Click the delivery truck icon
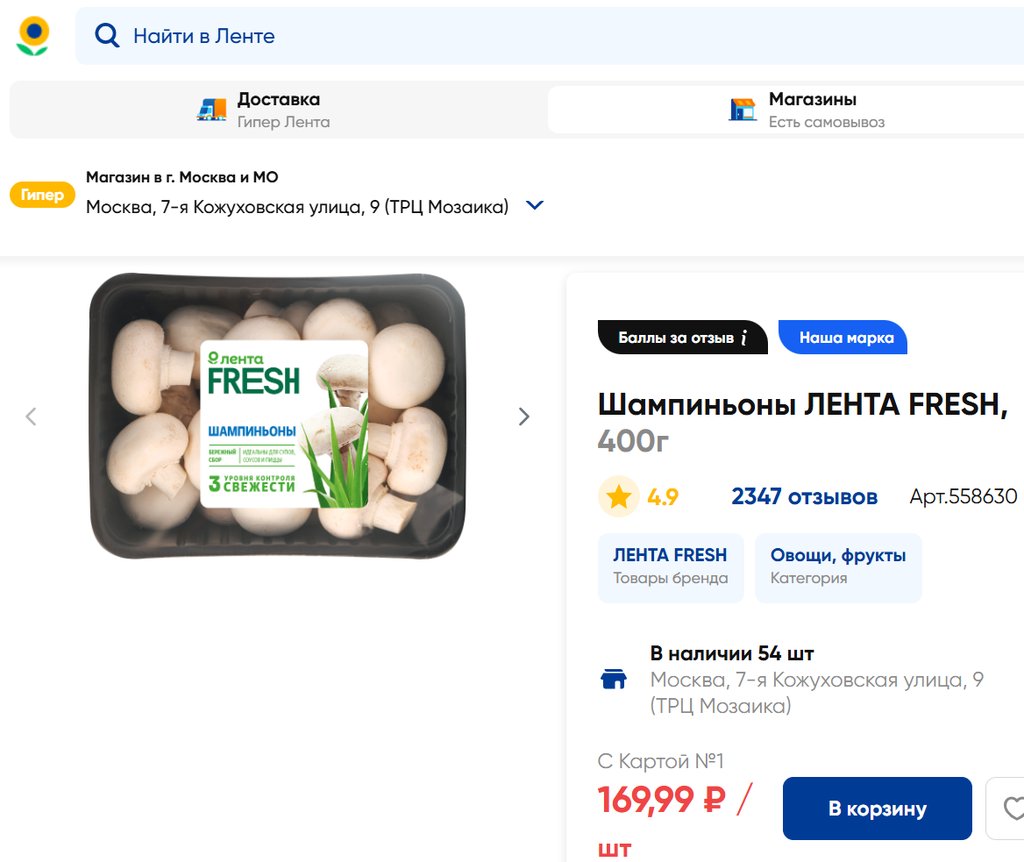This screenshot has height=862, width=1024. pyautogui.click(x=212, y=110)
